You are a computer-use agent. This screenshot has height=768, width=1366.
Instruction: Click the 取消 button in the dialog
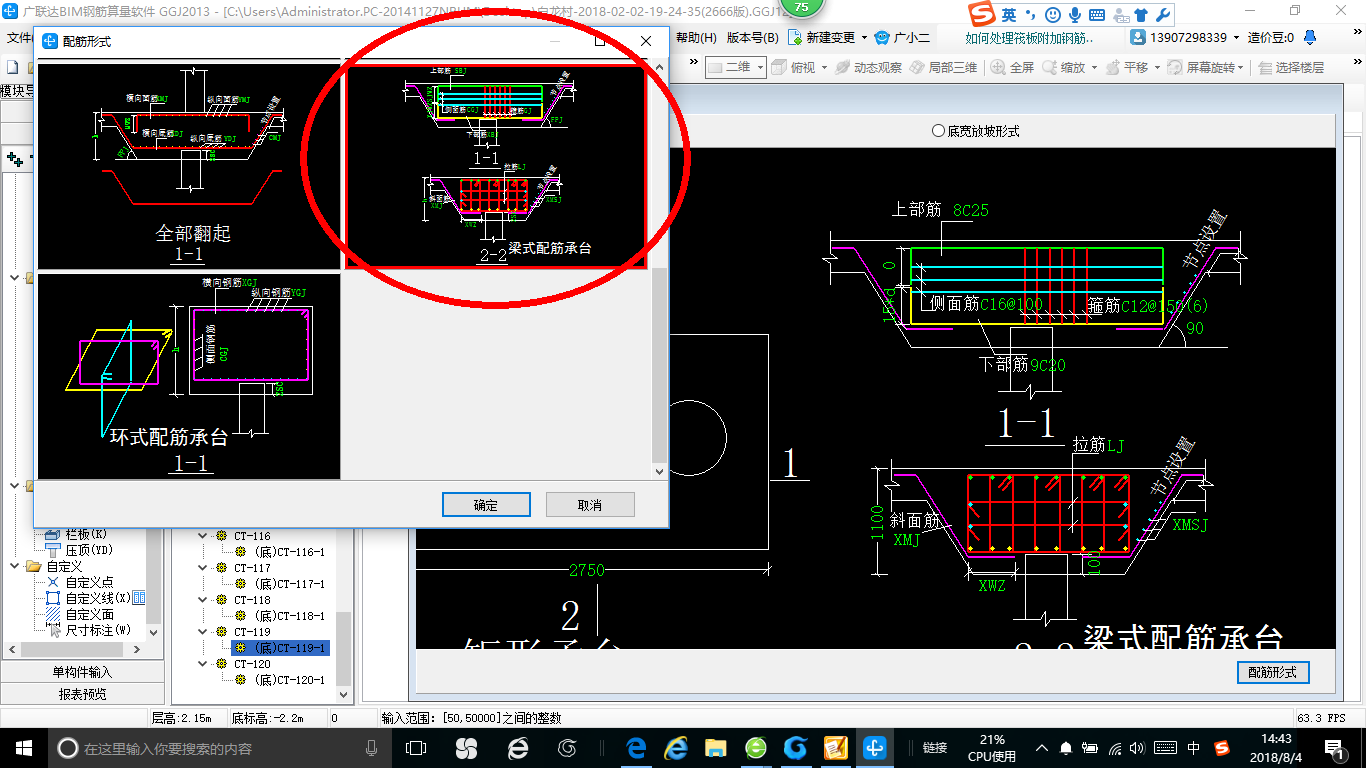coord(590,505)
